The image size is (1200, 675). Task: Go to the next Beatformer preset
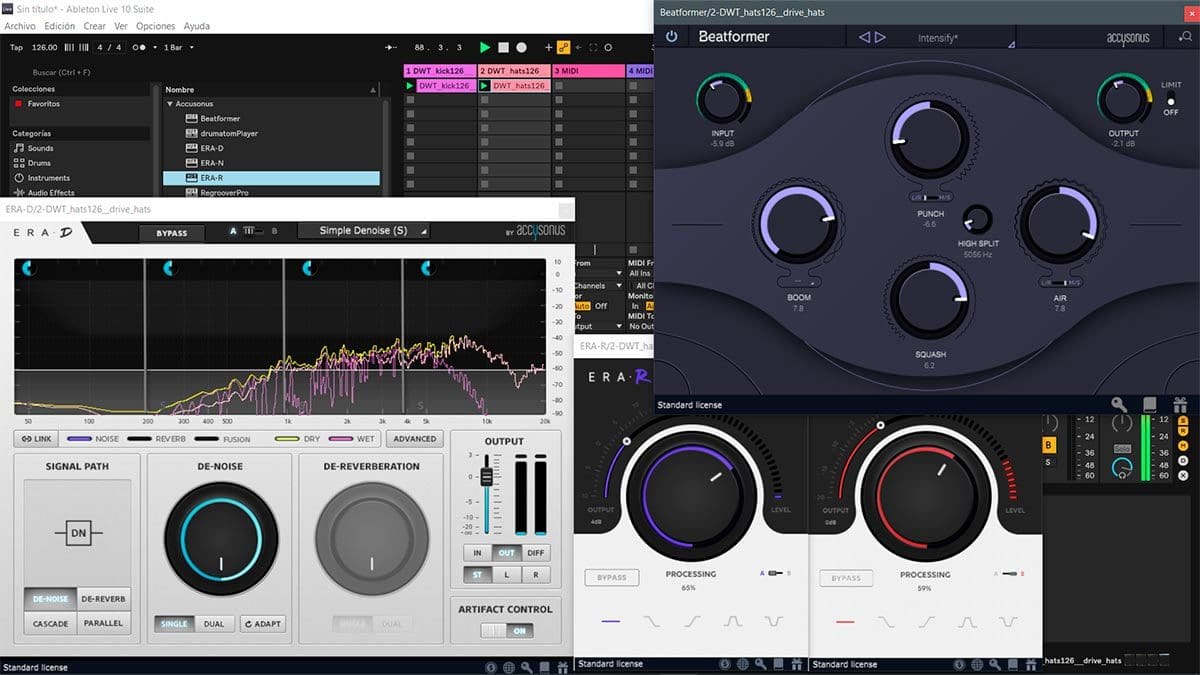[880, 37]
